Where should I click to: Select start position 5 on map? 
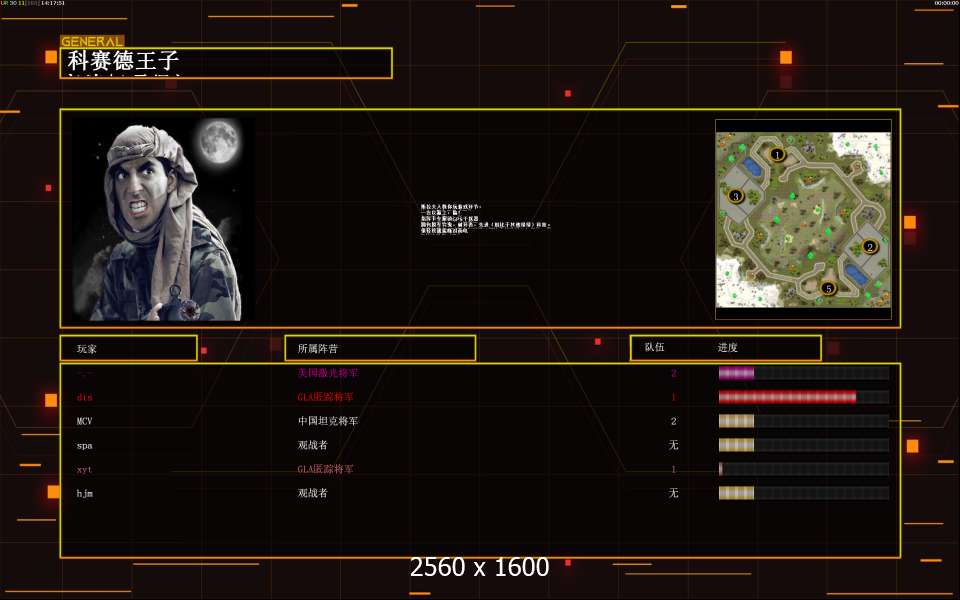(828, 288)
